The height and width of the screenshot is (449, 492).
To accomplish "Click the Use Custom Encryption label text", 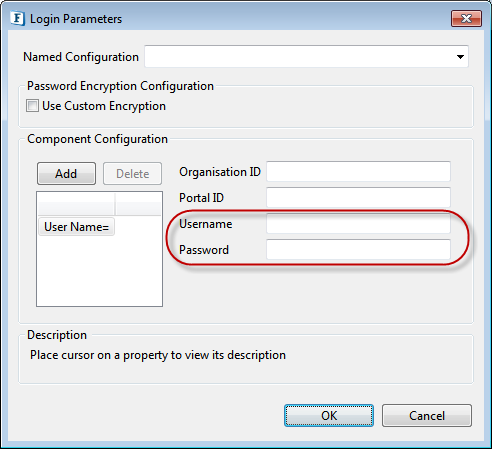I will (x=104, y=106).
